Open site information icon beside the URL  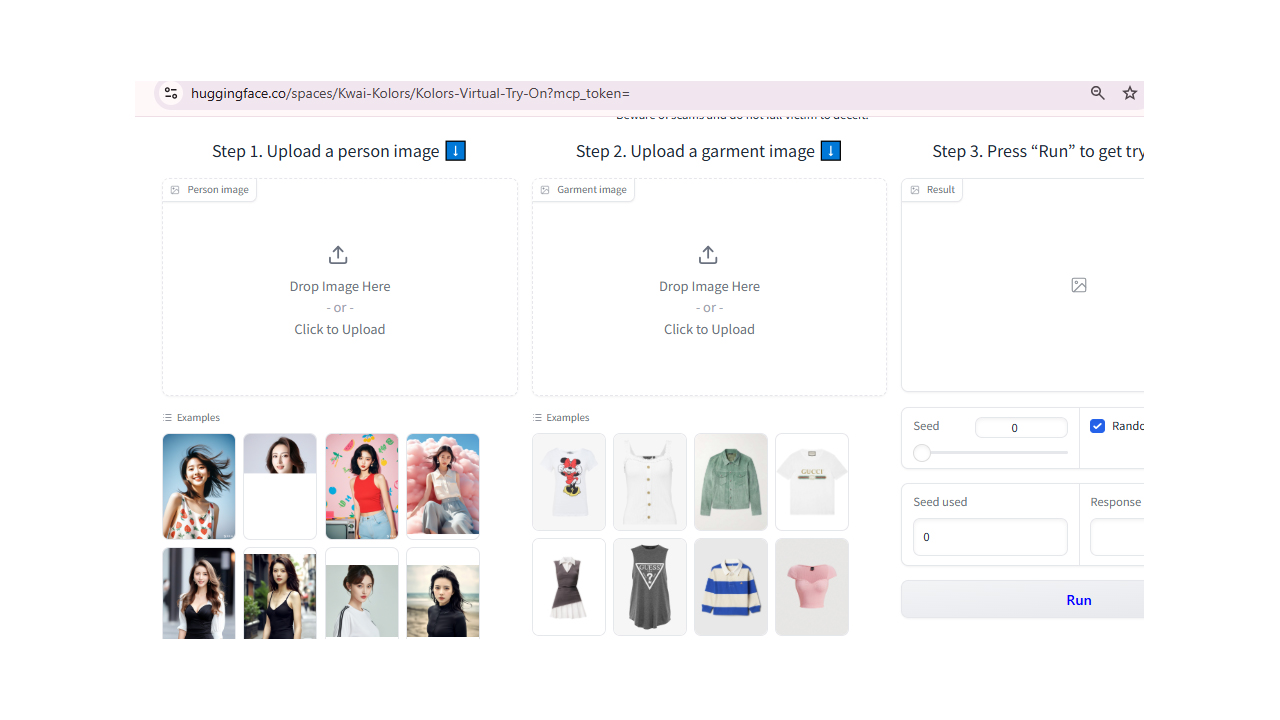[x=171, y=93]
